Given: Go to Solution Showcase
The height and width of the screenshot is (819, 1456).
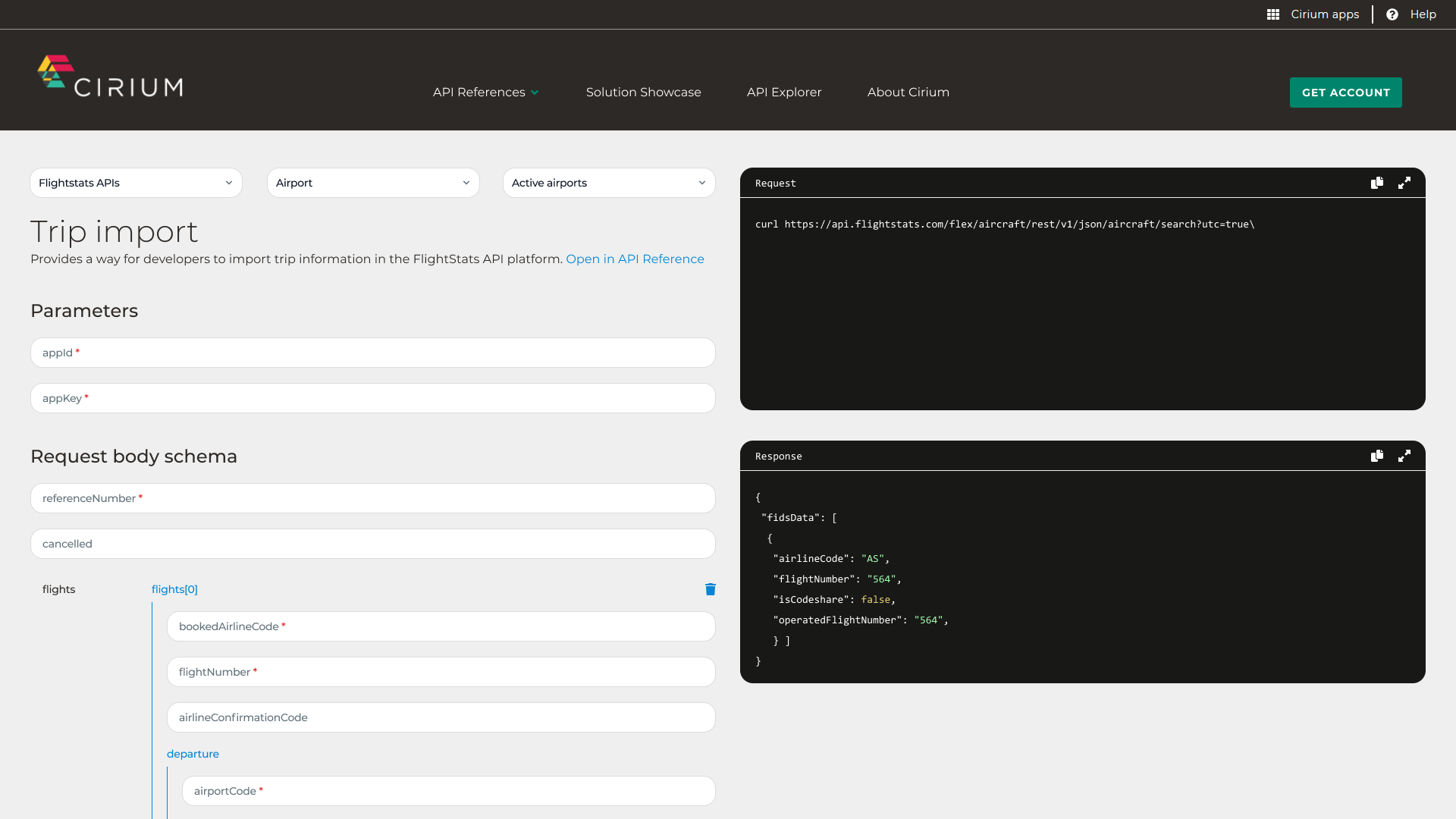Looking at the screenshot, I should tap(644, 92).
